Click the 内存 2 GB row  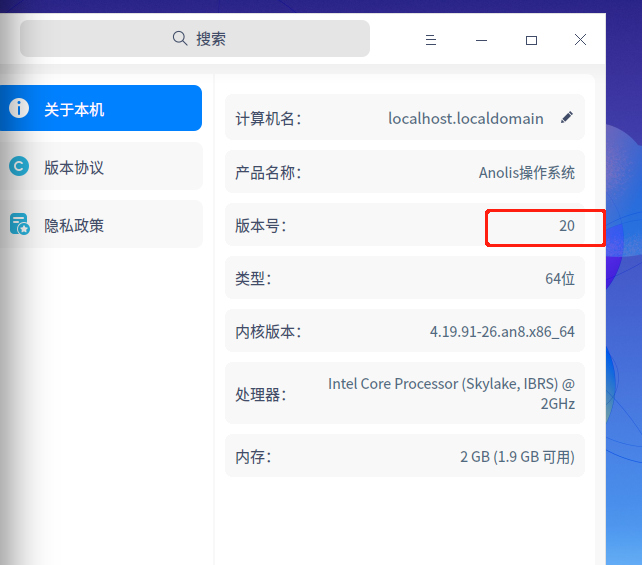[x=404, y=457]
